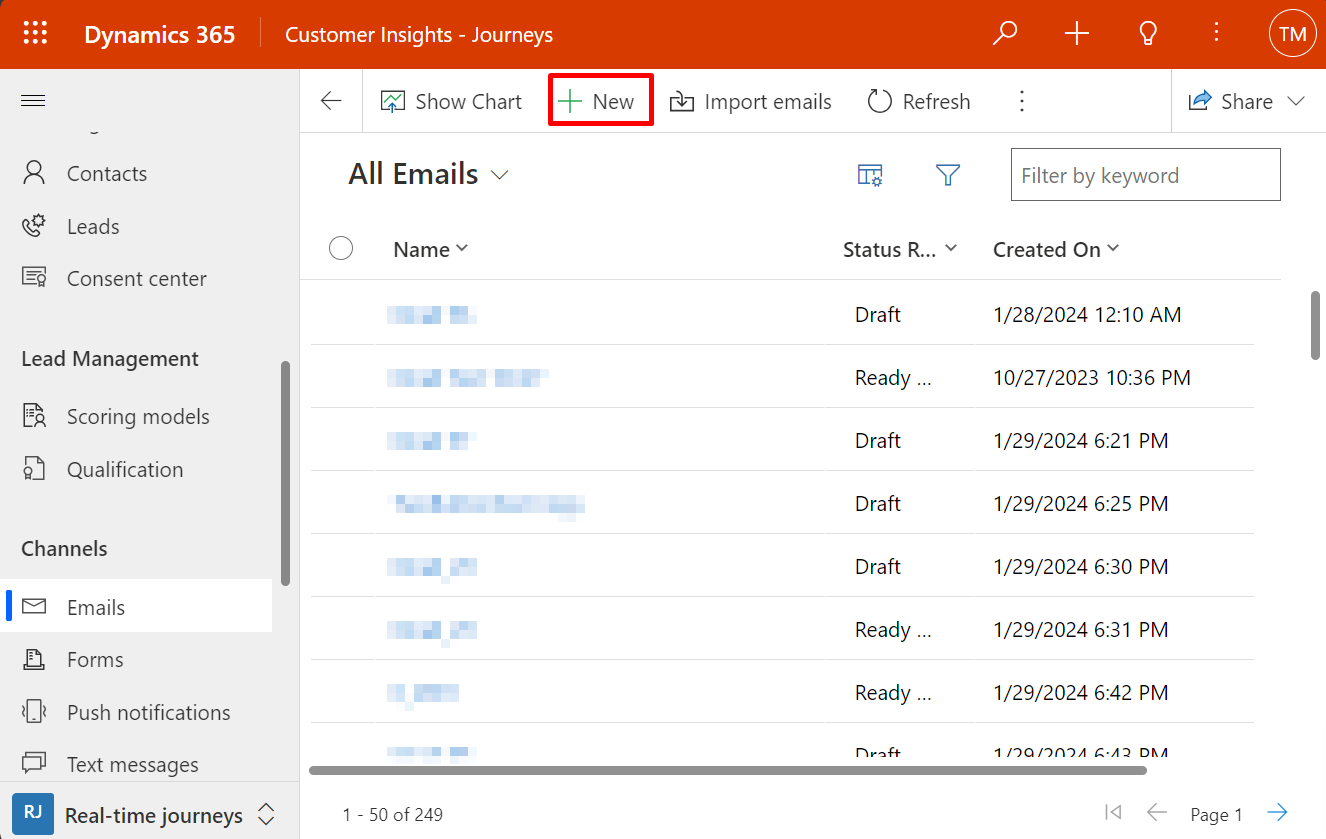Open Scoring models in sidebar
Image resolution: width=1326 pixels, height=839 pixels.
point(138,417)
